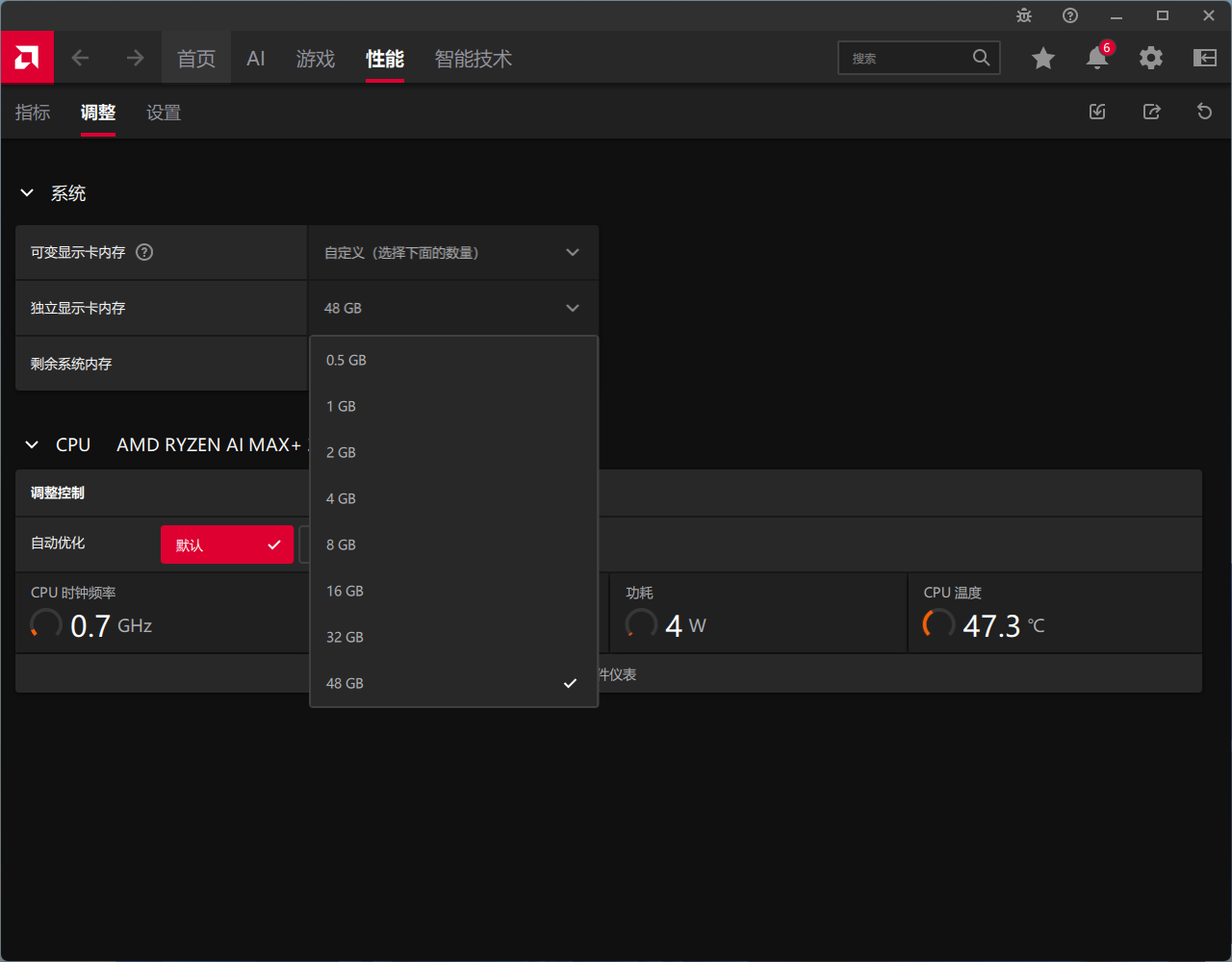Viewport: 1232px width, 962px height.
Task: Click the help icon beside 可变显示卡内存
Action: (144, 252)
